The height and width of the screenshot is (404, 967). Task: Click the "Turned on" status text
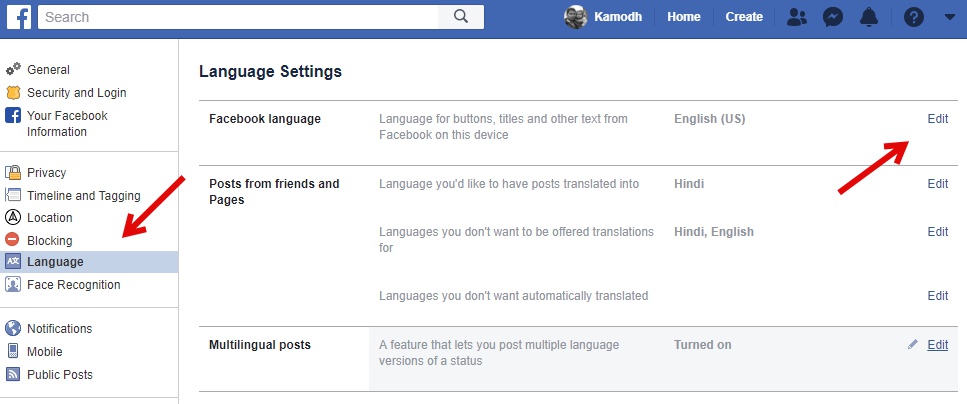pos(702,345)
